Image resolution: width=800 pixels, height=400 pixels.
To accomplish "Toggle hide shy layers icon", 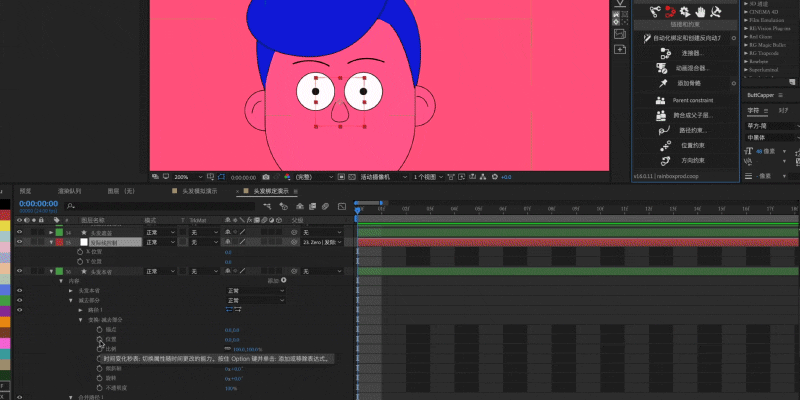I will [x=300, y=206].
